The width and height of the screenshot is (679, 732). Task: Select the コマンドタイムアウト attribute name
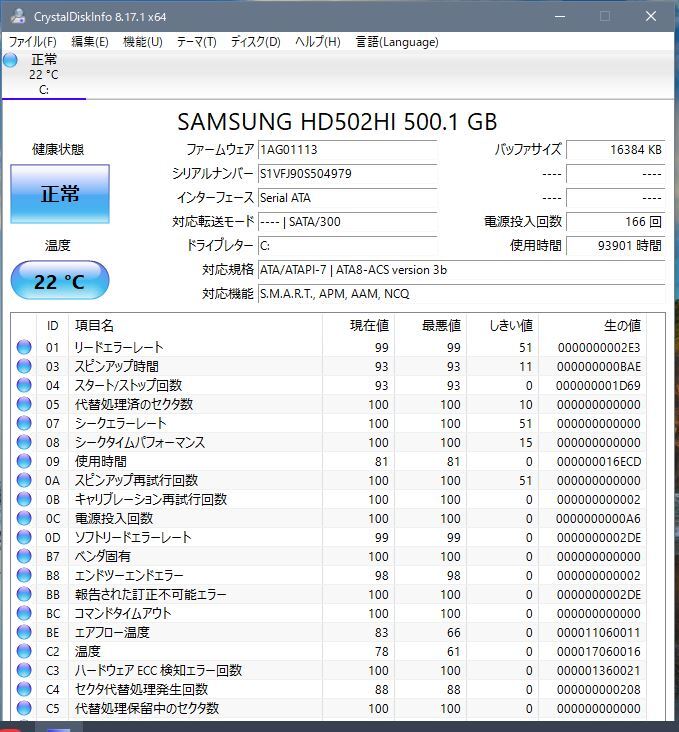(123, 613)
